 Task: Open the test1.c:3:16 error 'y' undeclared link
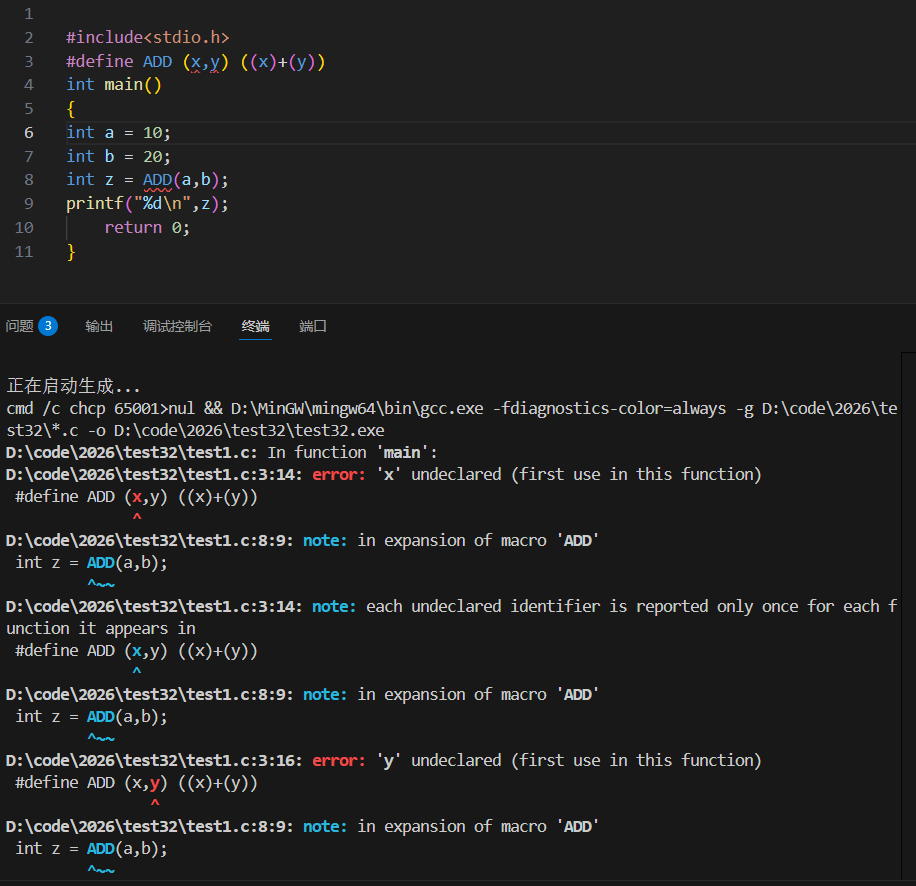coord(154,760)
